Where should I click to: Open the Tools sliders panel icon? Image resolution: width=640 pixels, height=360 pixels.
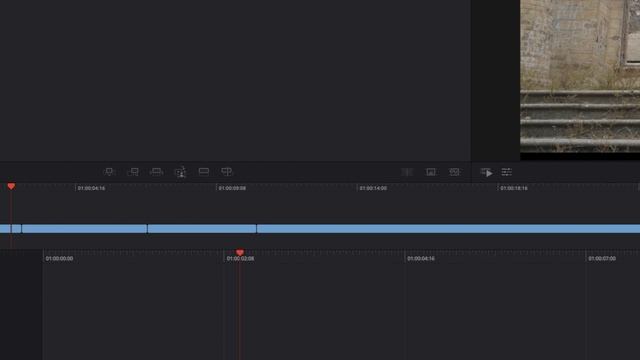point(507,172)
